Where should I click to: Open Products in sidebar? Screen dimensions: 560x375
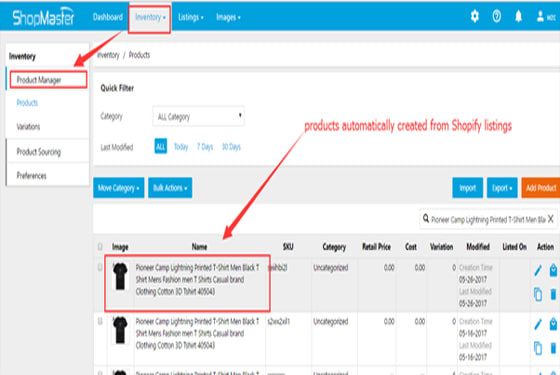27,103
